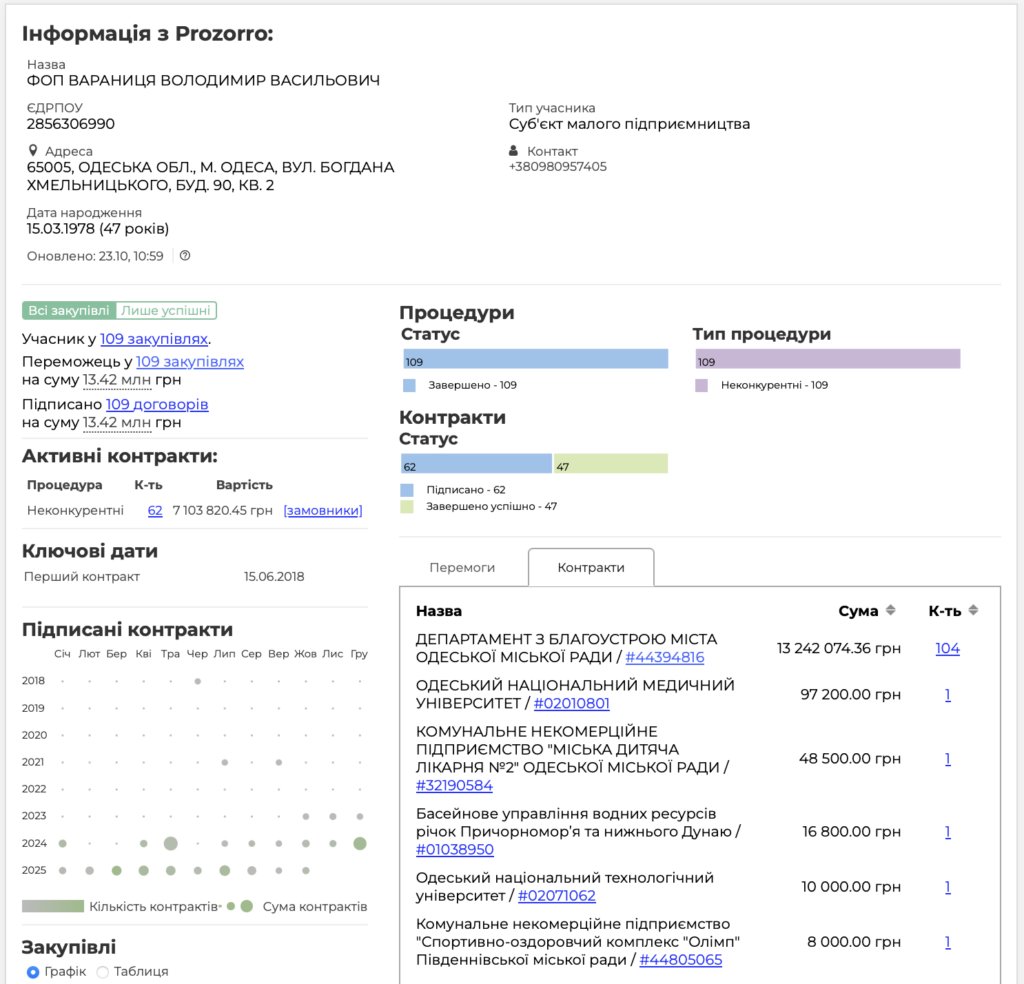Click the person icon beside Контакт

tap(514, 151)
